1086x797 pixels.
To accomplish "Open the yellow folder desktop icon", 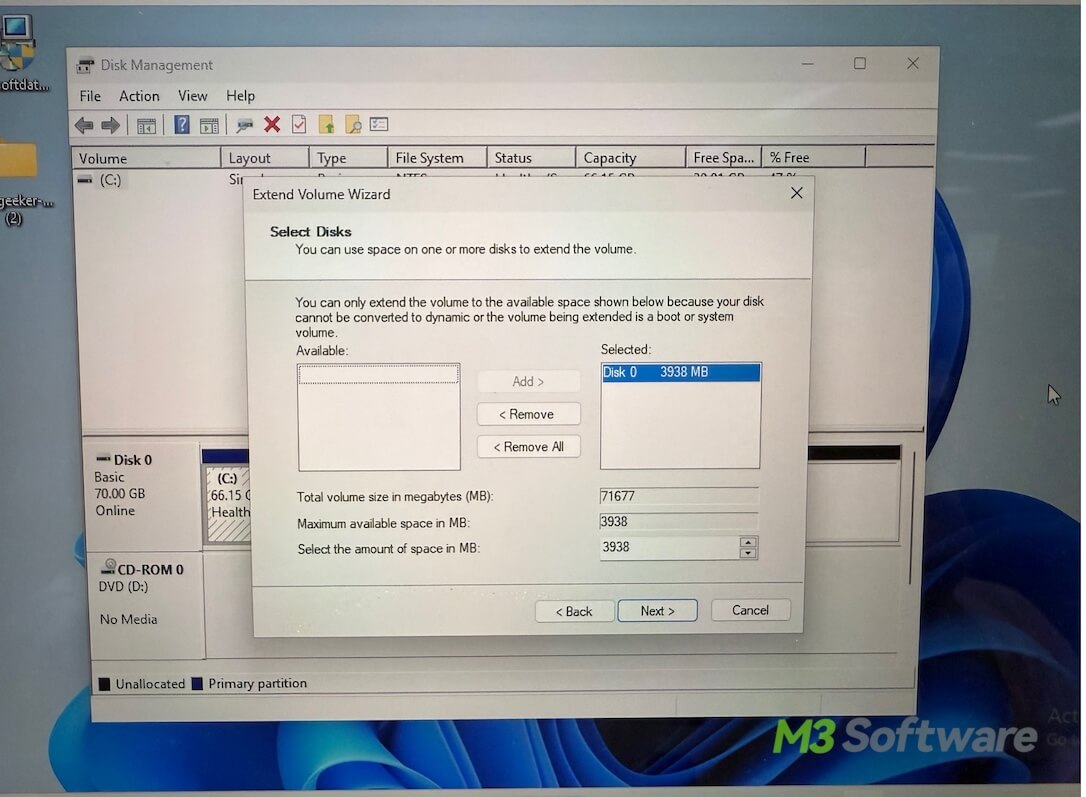I will point(18,160).
